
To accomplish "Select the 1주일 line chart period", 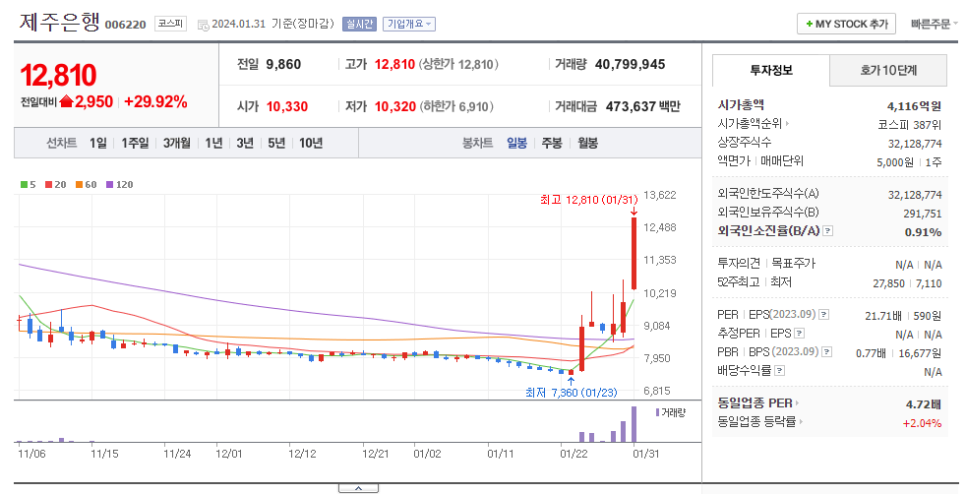I will pyautogui.click(x=135, y=143).
